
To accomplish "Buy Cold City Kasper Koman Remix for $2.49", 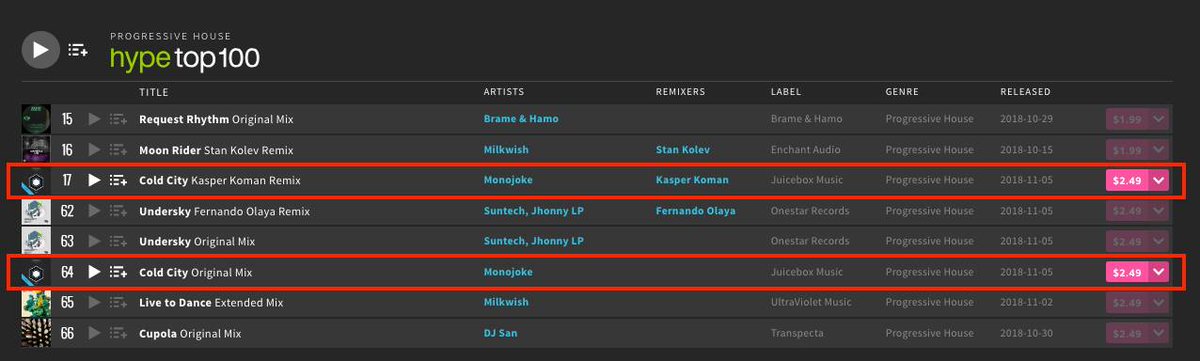I will [x=1127, y=181].
